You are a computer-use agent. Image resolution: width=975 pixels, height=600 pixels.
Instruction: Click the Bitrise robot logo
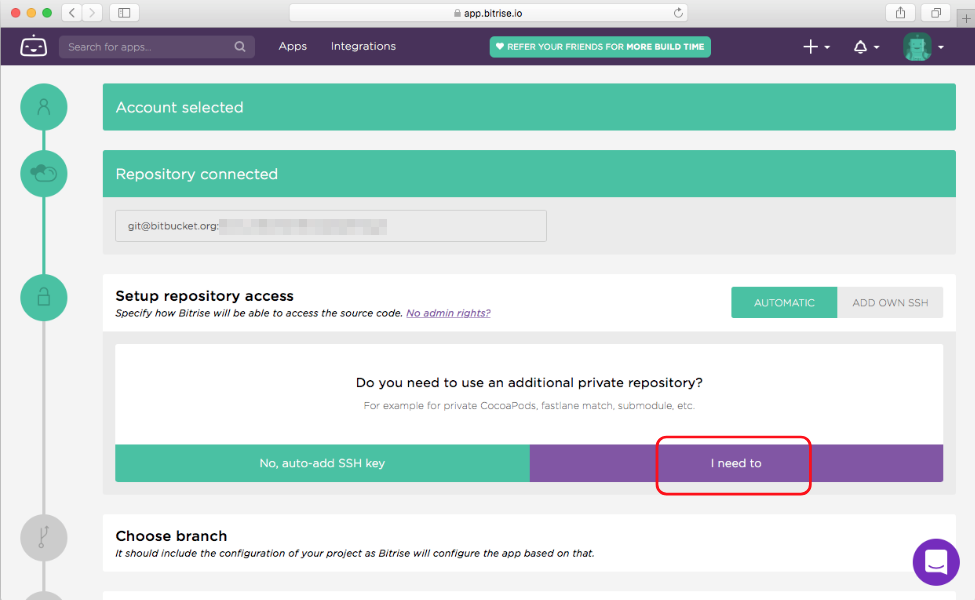[34, 46]
